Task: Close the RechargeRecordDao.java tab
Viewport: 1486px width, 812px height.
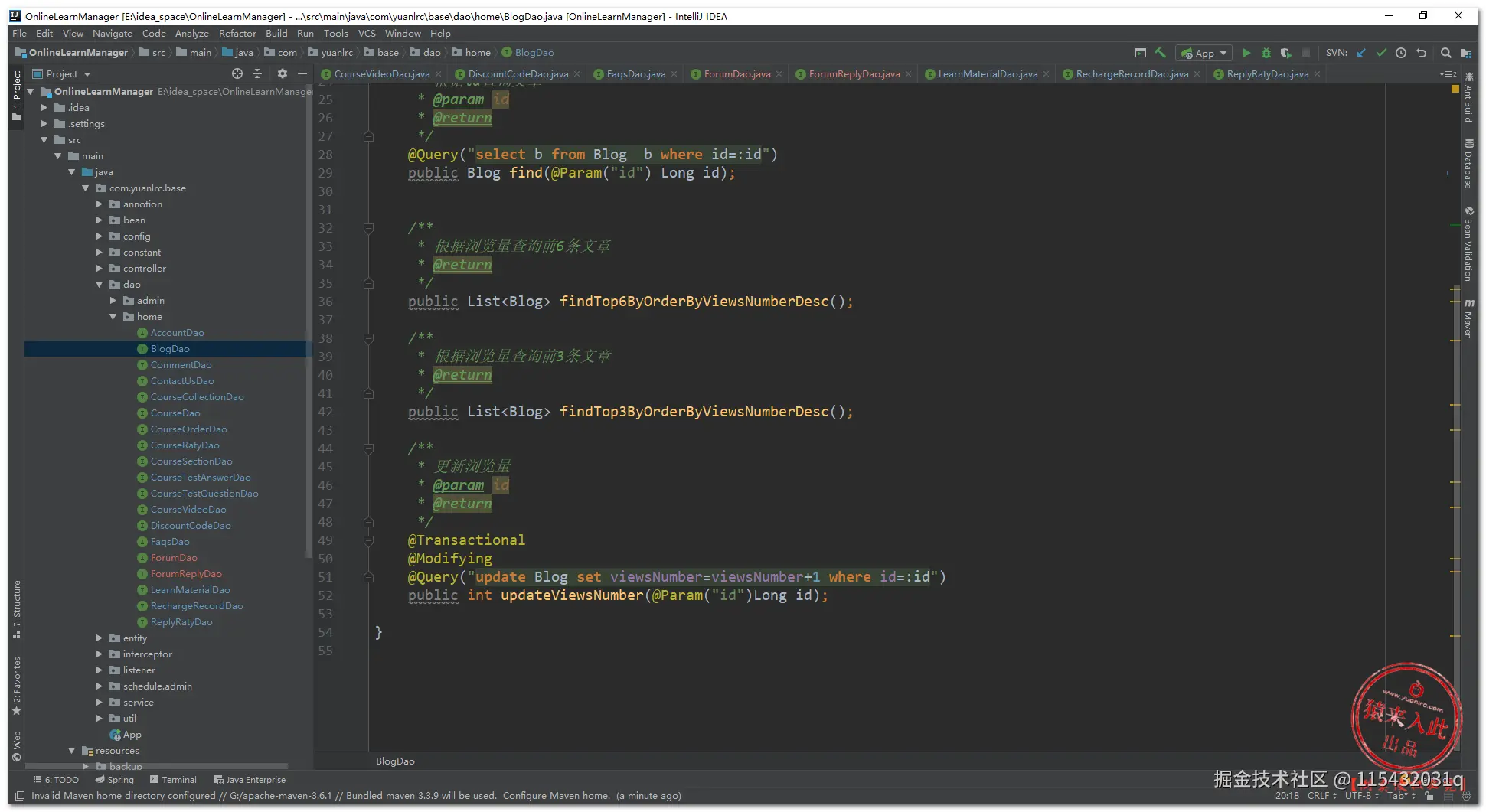Action: coord(1197,74)
